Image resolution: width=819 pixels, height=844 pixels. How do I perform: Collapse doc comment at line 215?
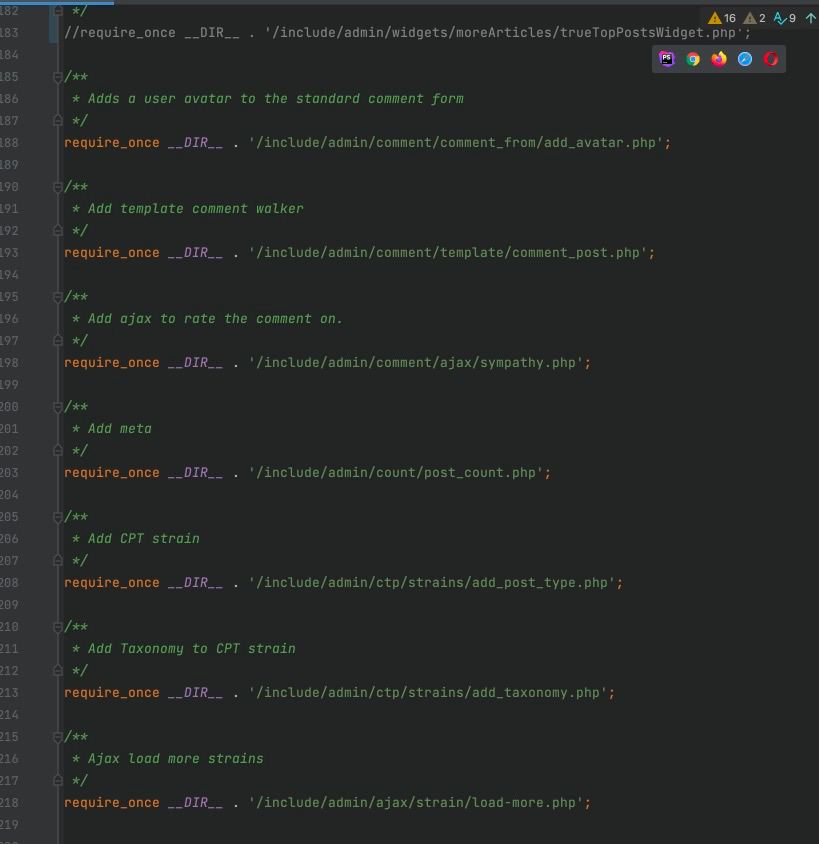[x=58, y=737]
